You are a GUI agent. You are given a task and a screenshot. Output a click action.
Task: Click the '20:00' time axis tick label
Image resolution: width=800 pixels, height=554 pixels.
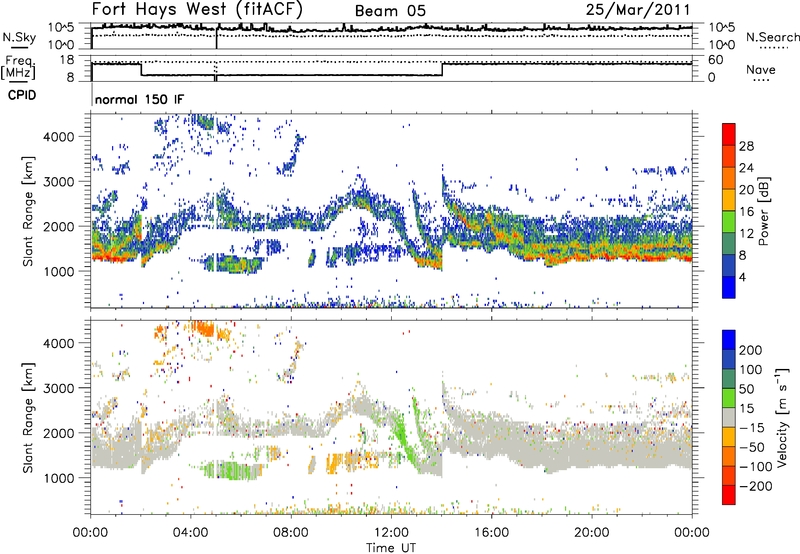click(591, 533)
